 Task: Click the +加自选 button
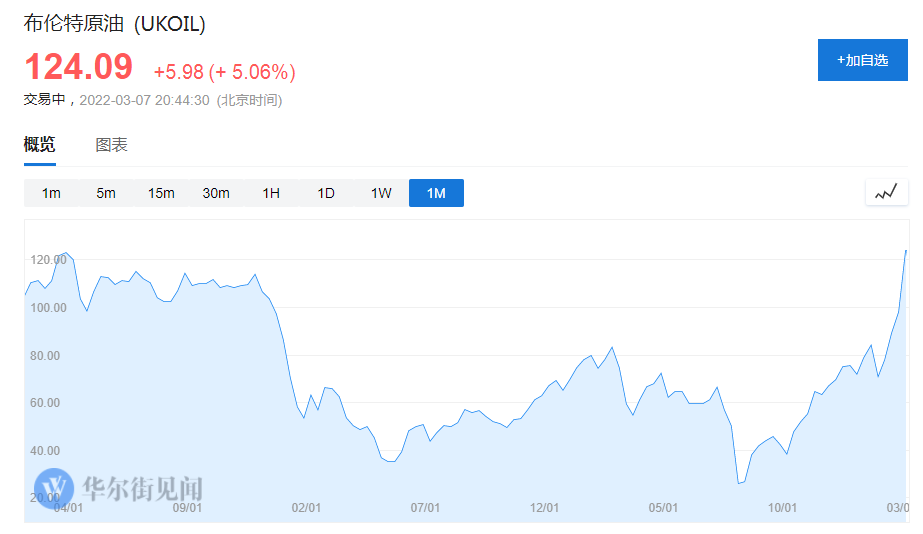tap(862, 60)
